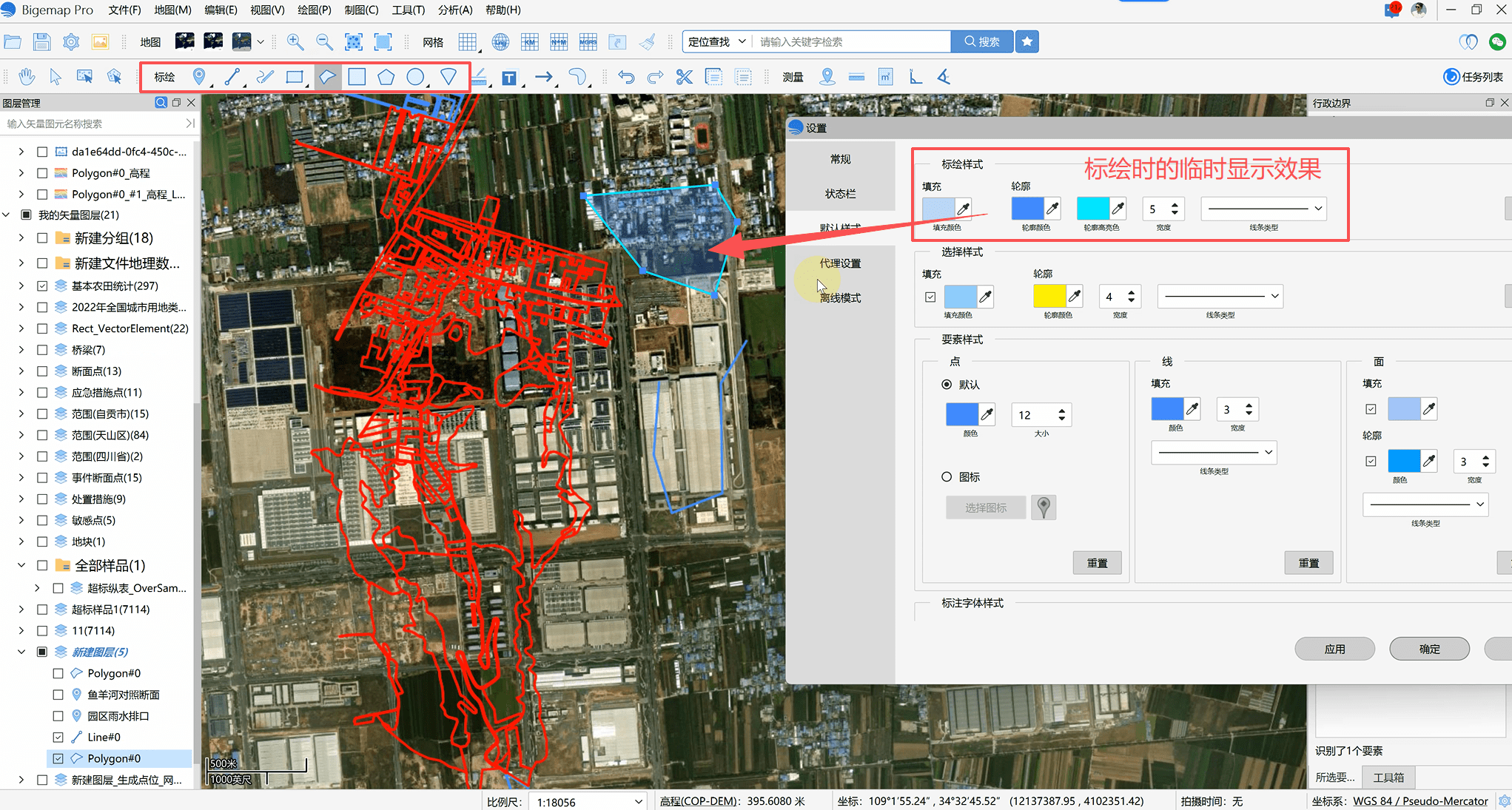Activate the polygon drawing tool
Screen dimensions: 1512x810
click(x=327, y=77)
